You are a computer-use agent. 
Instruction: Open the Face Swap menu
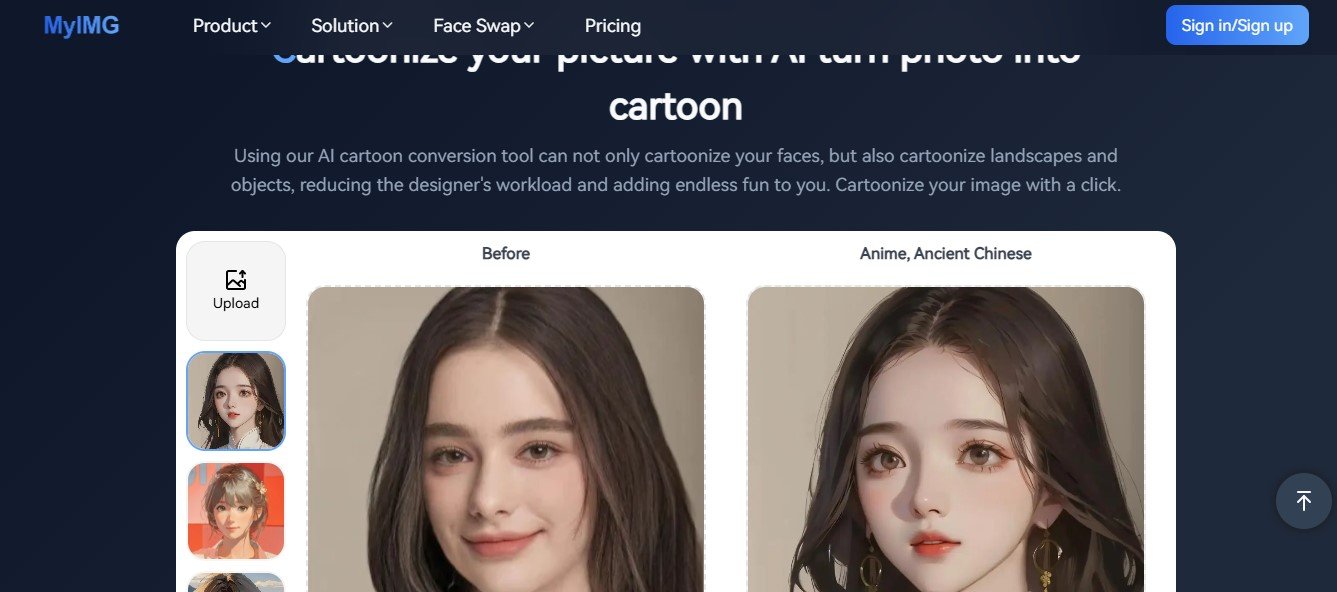point(484,26)
